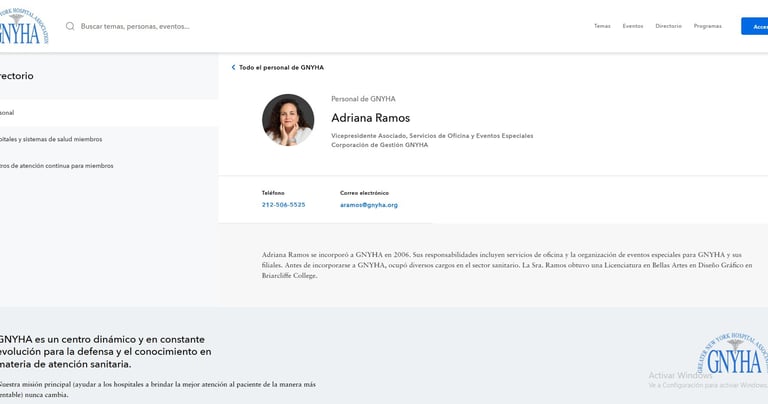768x404 pixels.
Task: Click footer mission statement text
Action: (x=157, y=389)
